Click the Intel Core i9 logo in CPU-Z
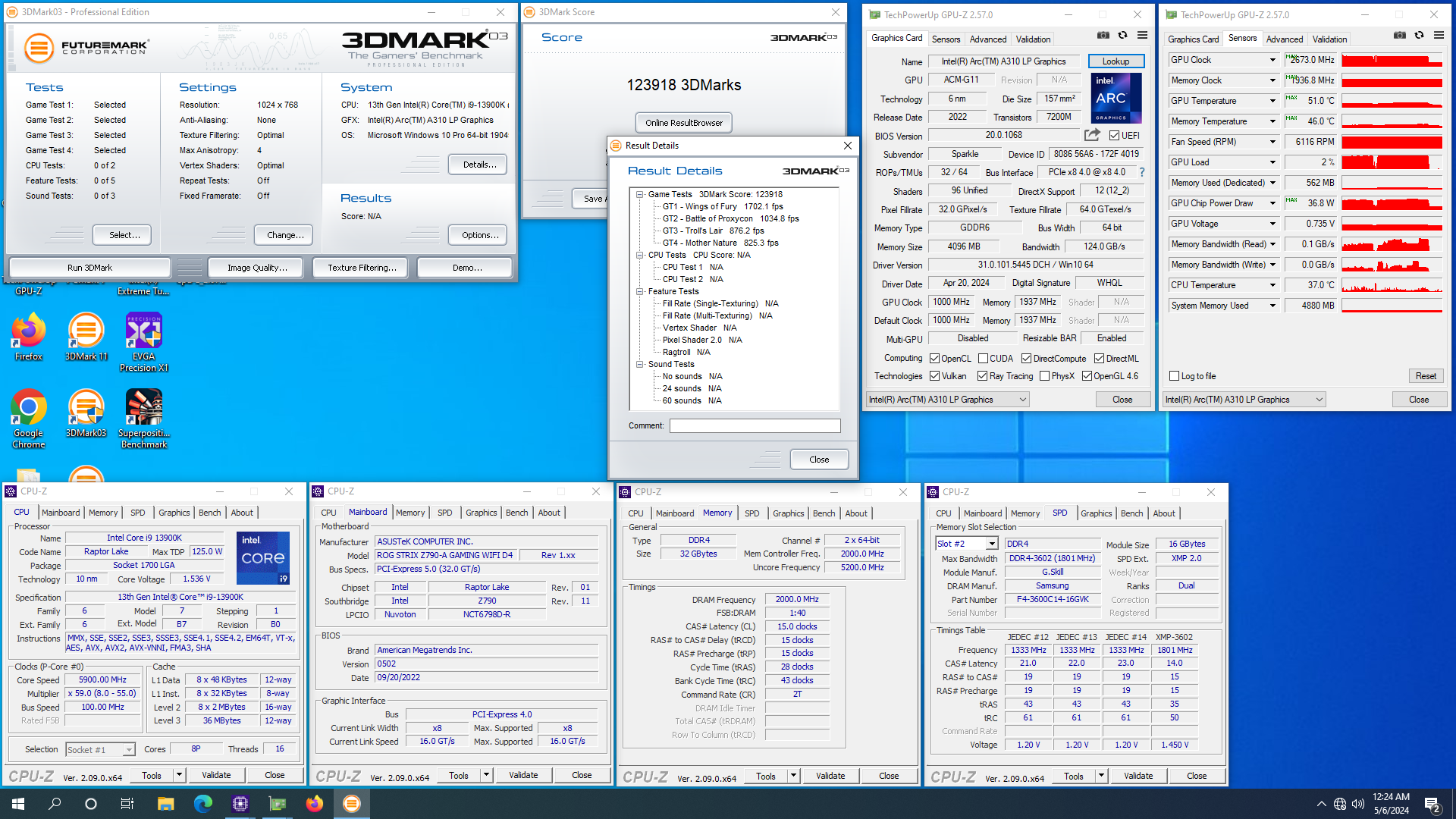1456x819 pixels. pos(263,558)
